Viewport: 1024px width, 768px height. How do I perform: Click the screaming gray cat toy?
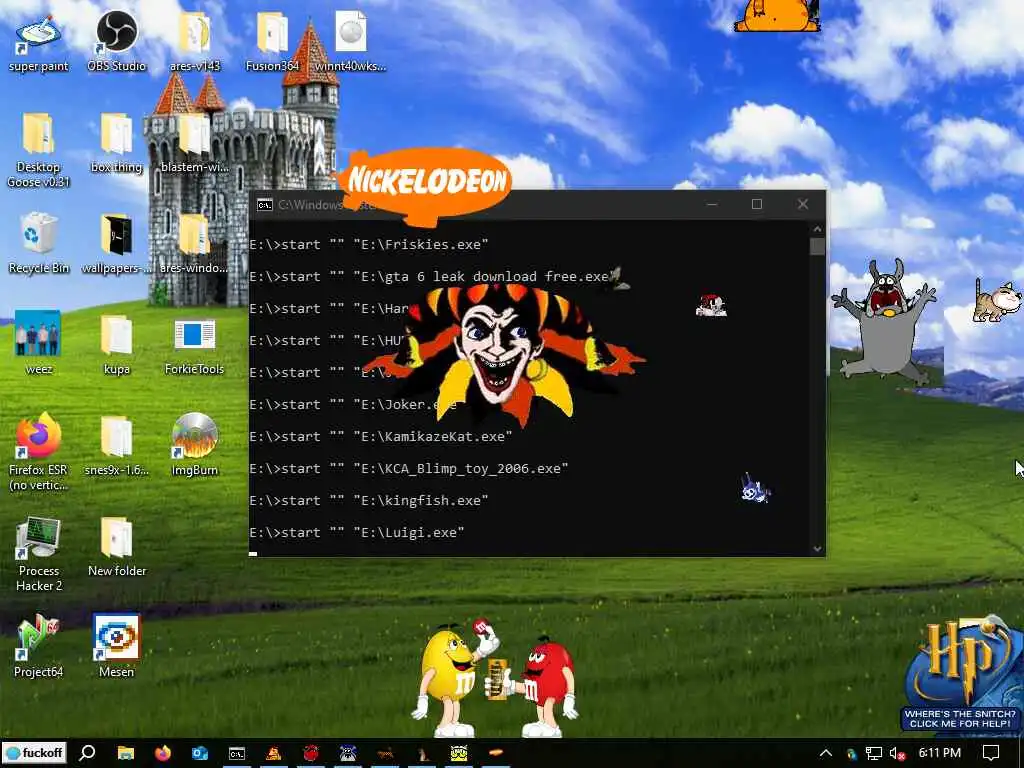tap(884, 323)
